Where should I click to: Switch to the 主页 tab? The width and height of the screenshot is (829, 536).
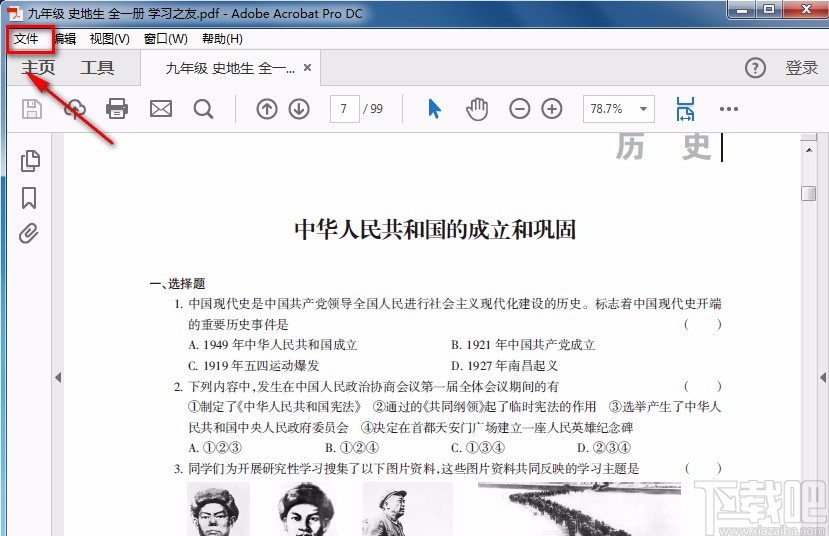[x=38, y=68]
